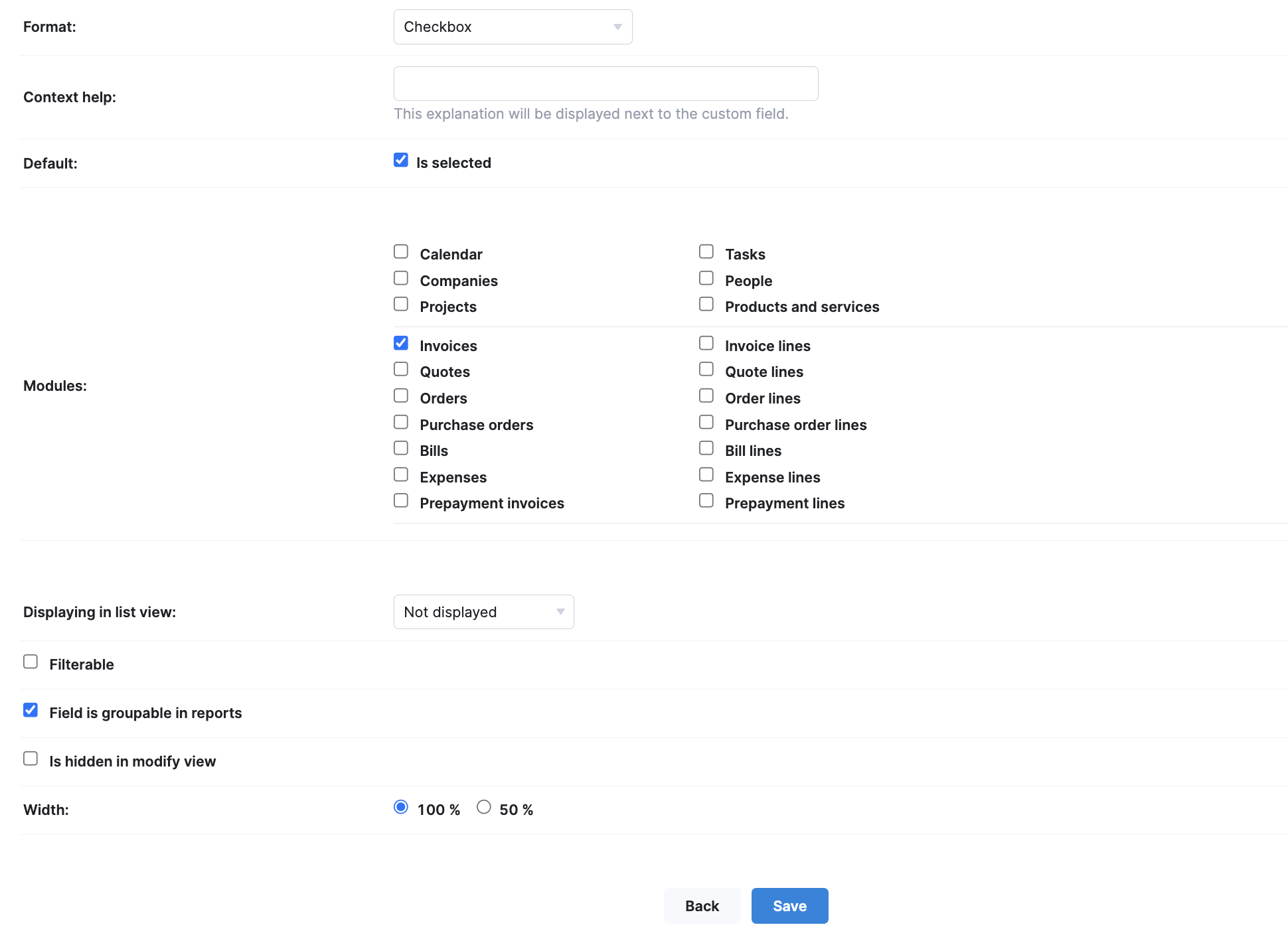Select the 100 % width radio button

click(401, 807)
